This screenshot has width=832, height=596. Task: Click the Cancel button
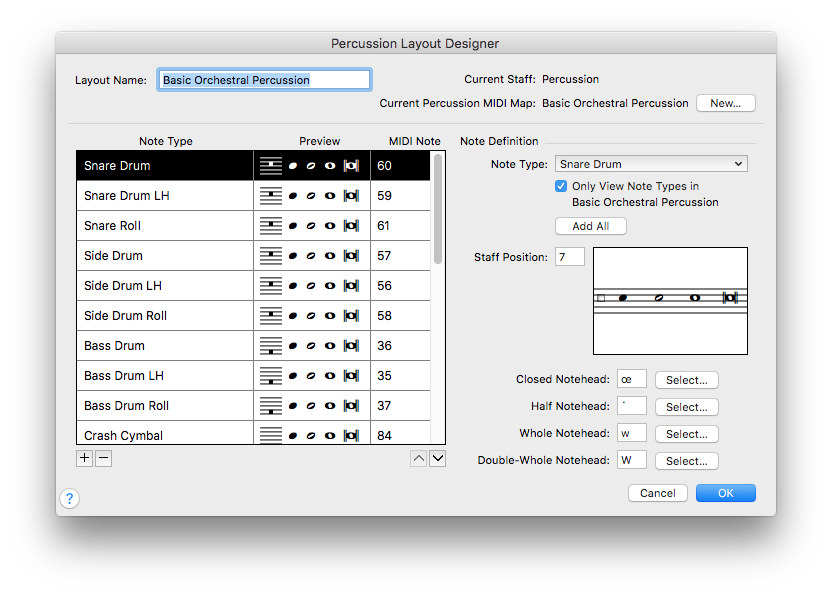point(657,493)
